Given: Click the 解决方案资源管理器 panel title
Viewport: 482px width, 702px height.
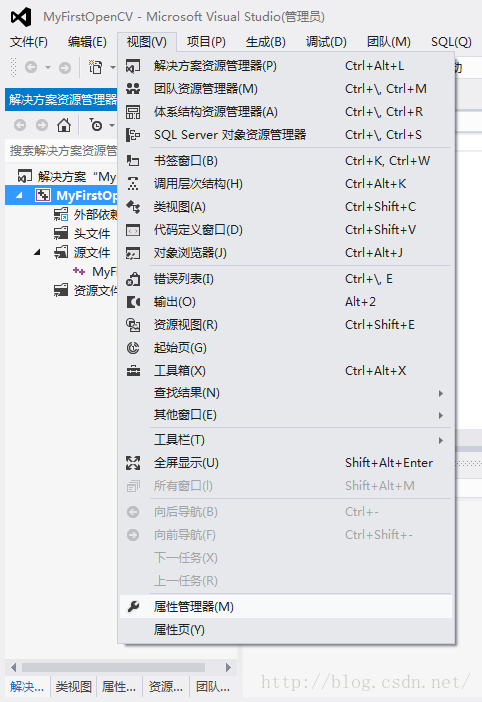Looking at the screenshot, I should [63, 99].
